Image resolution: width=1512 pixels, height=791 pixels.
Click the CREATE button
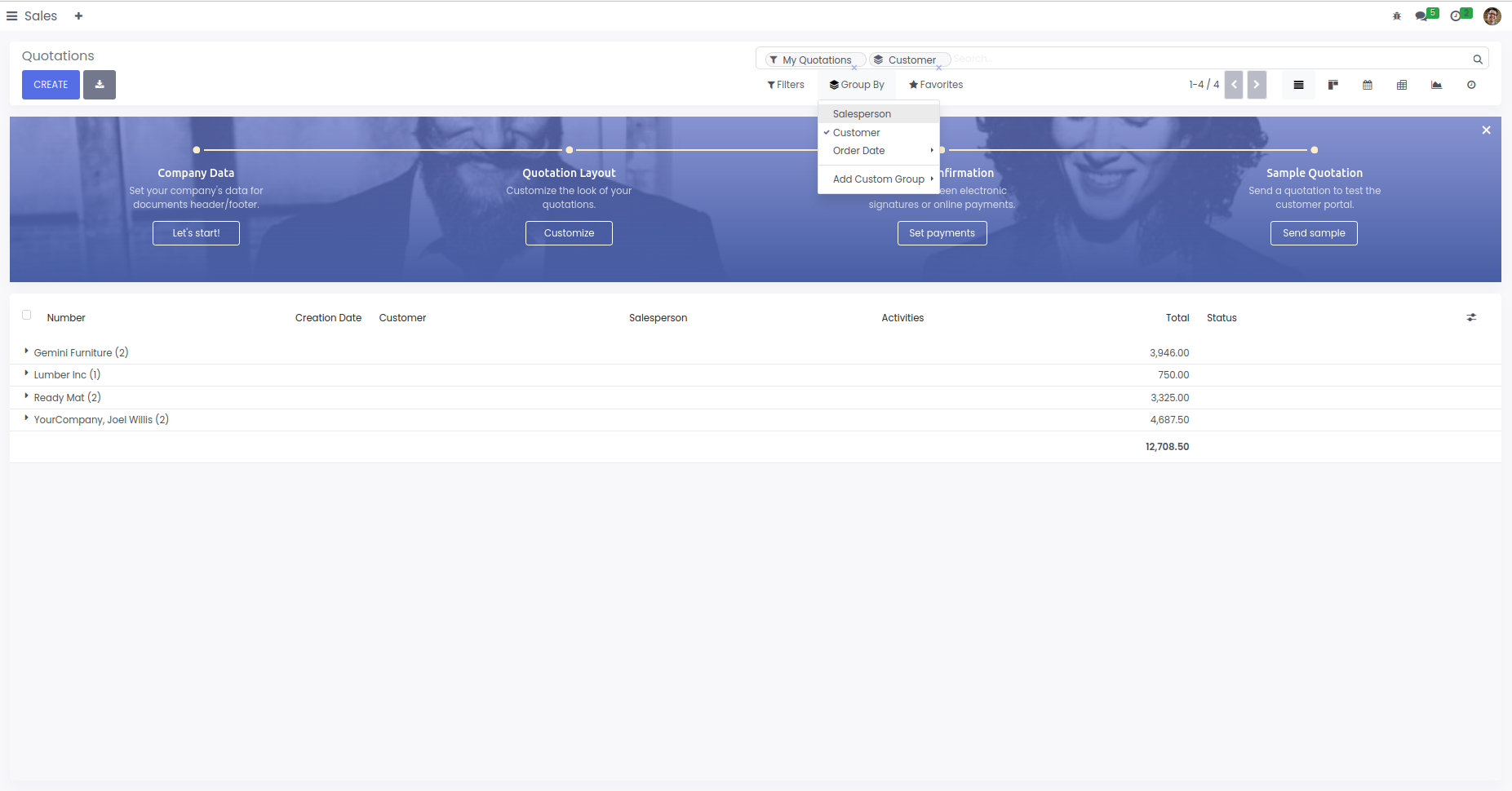(x=51, y=85)
